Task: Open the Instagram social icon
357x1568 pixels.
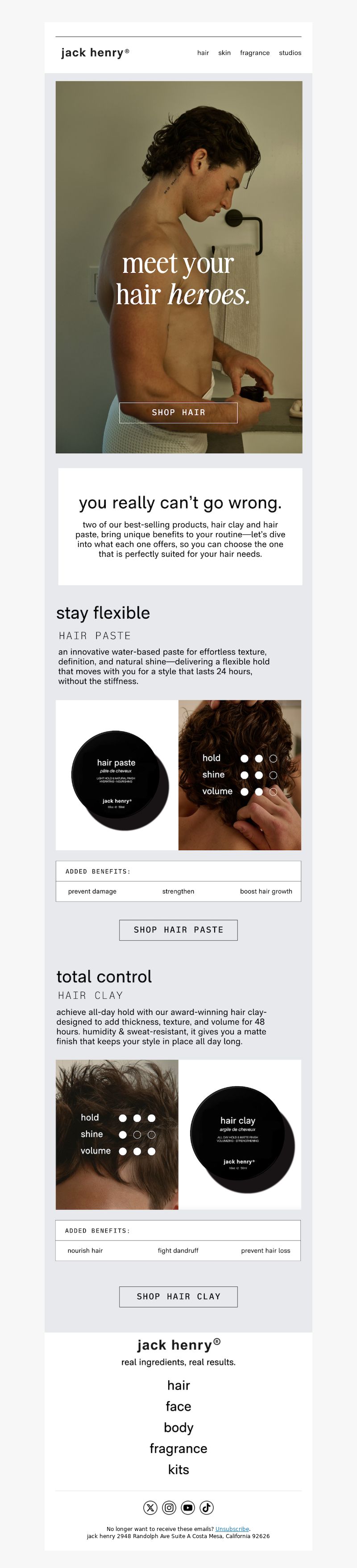Action: coord(170,1507)
